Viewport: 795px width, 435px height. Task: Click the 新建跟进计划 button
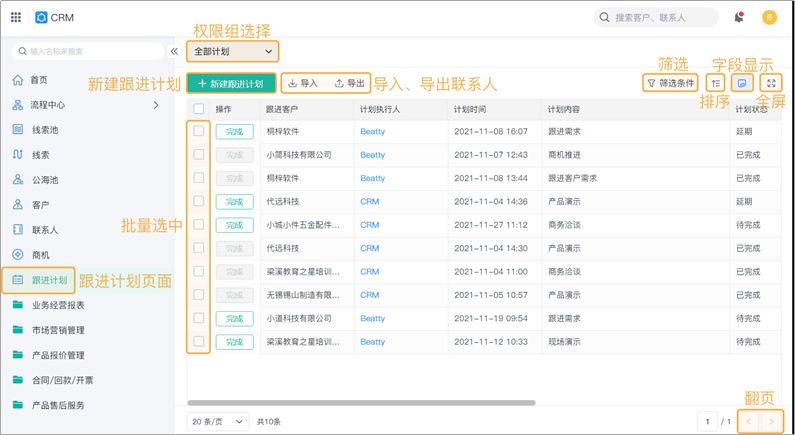[x=231, y=84]
